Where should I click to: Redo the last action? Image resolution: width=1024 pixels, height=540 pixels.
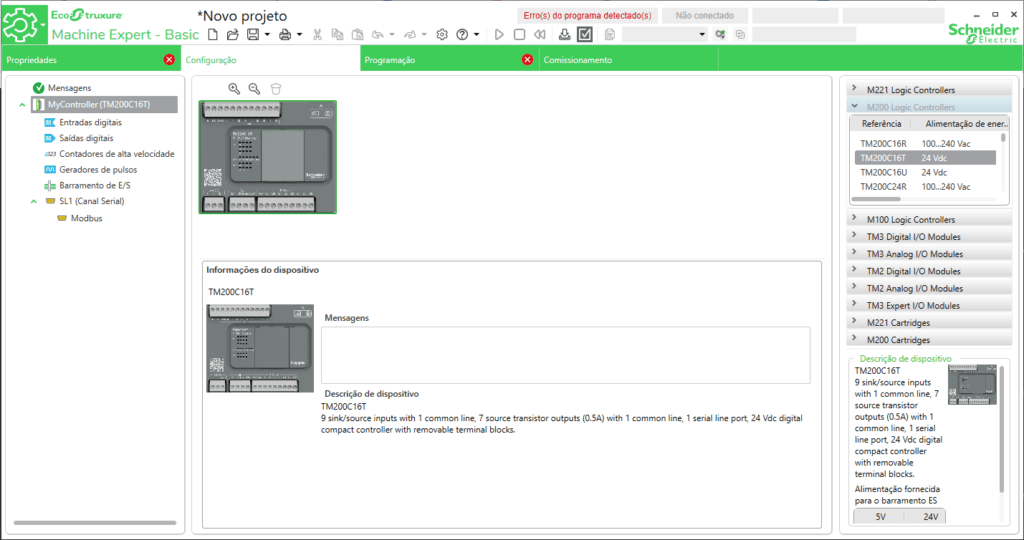(410, 35)
